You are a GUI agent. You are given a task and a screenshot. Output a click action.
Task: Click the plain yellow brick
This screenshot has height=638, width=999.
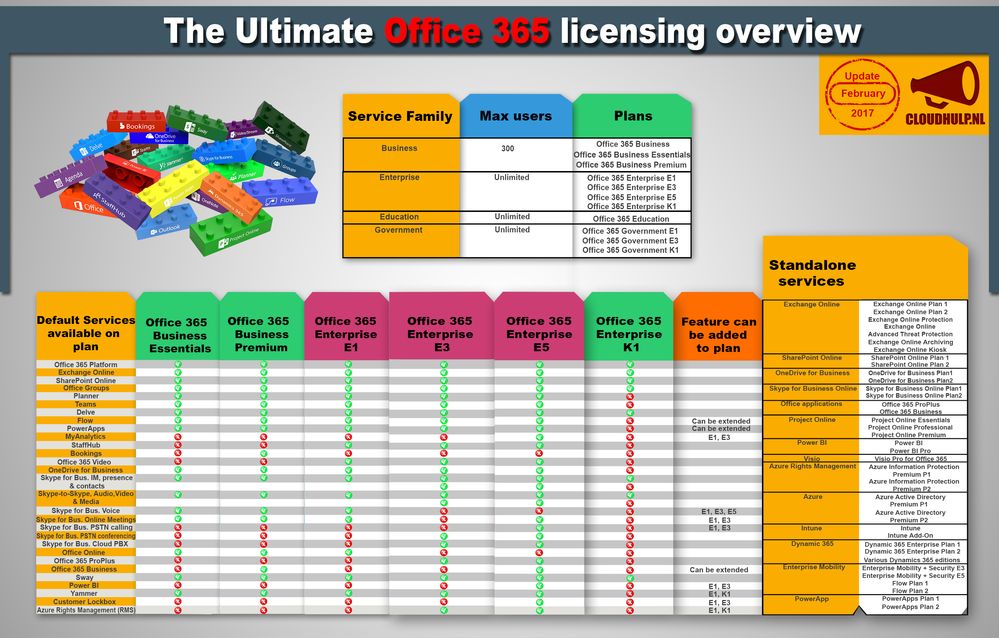[x=172, y=189]
